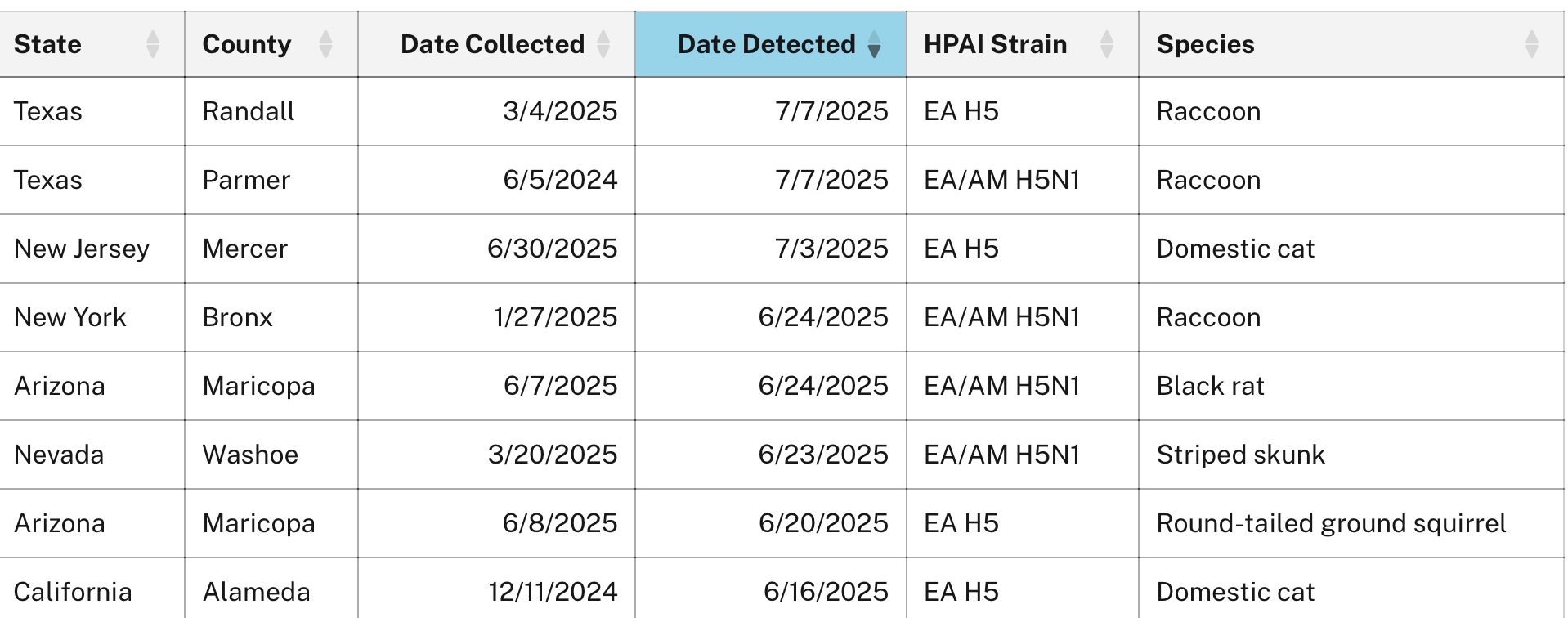Select Round-tailed ground squirrel cell
The image size is (1568, 618).
click(x=1331, y=523)
